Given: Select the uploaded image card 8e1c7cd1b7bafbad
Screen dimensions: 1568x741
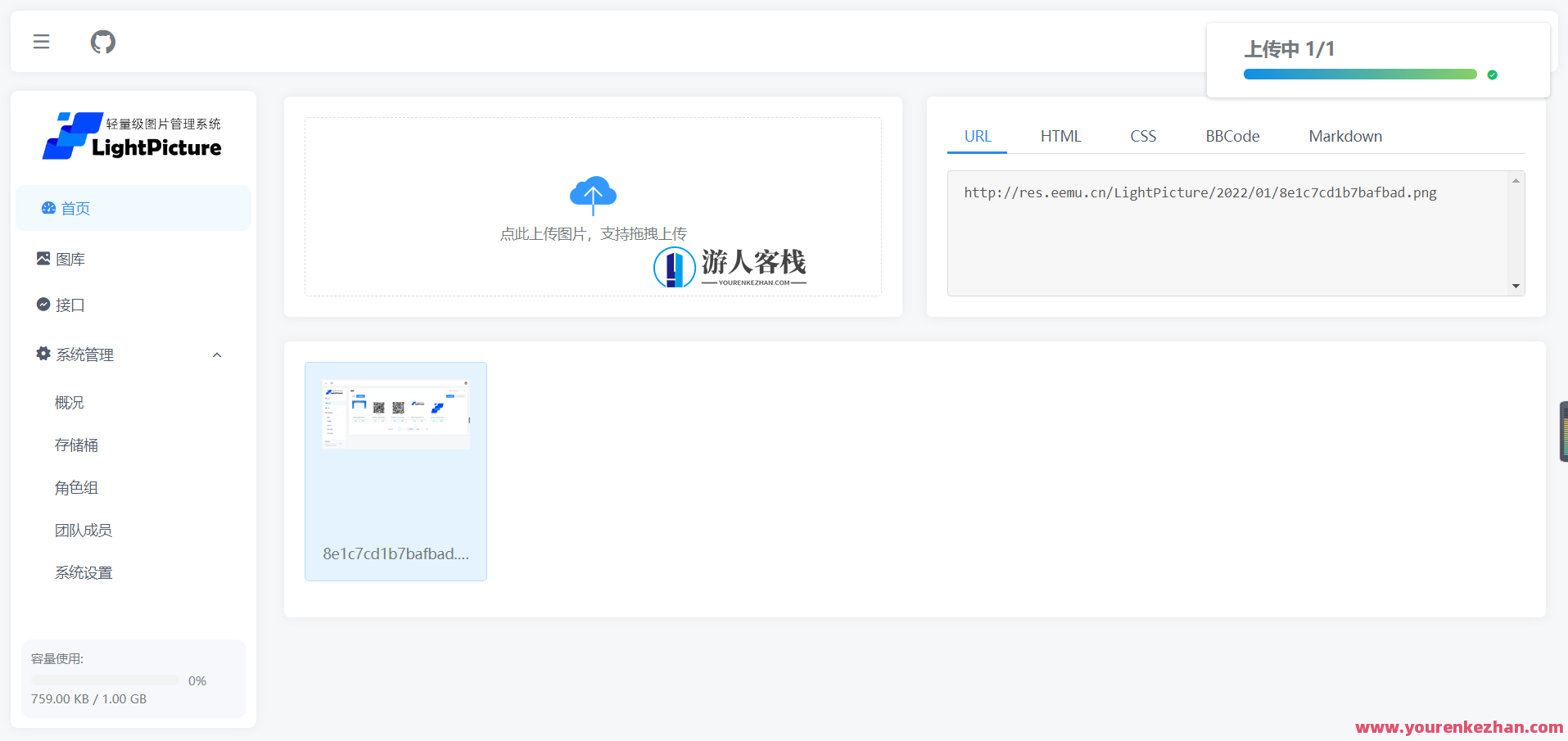Looking at the screenshot, I should point(395,471).
